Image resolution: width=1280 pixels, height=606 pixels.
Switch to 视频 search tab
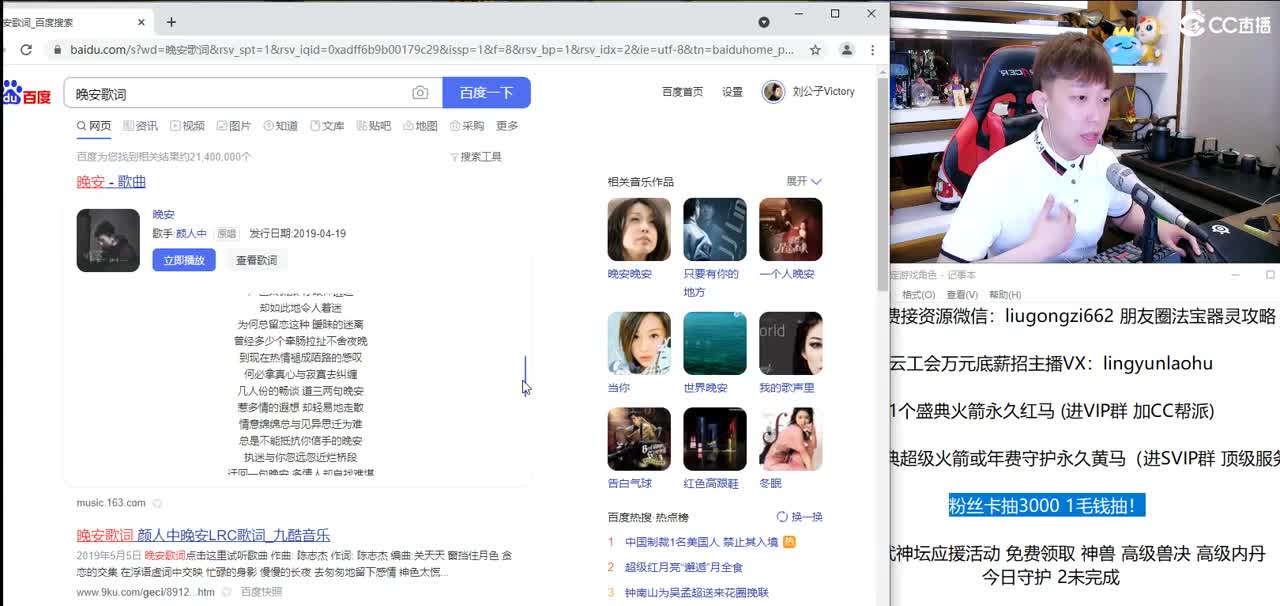[x=187, y=126]
